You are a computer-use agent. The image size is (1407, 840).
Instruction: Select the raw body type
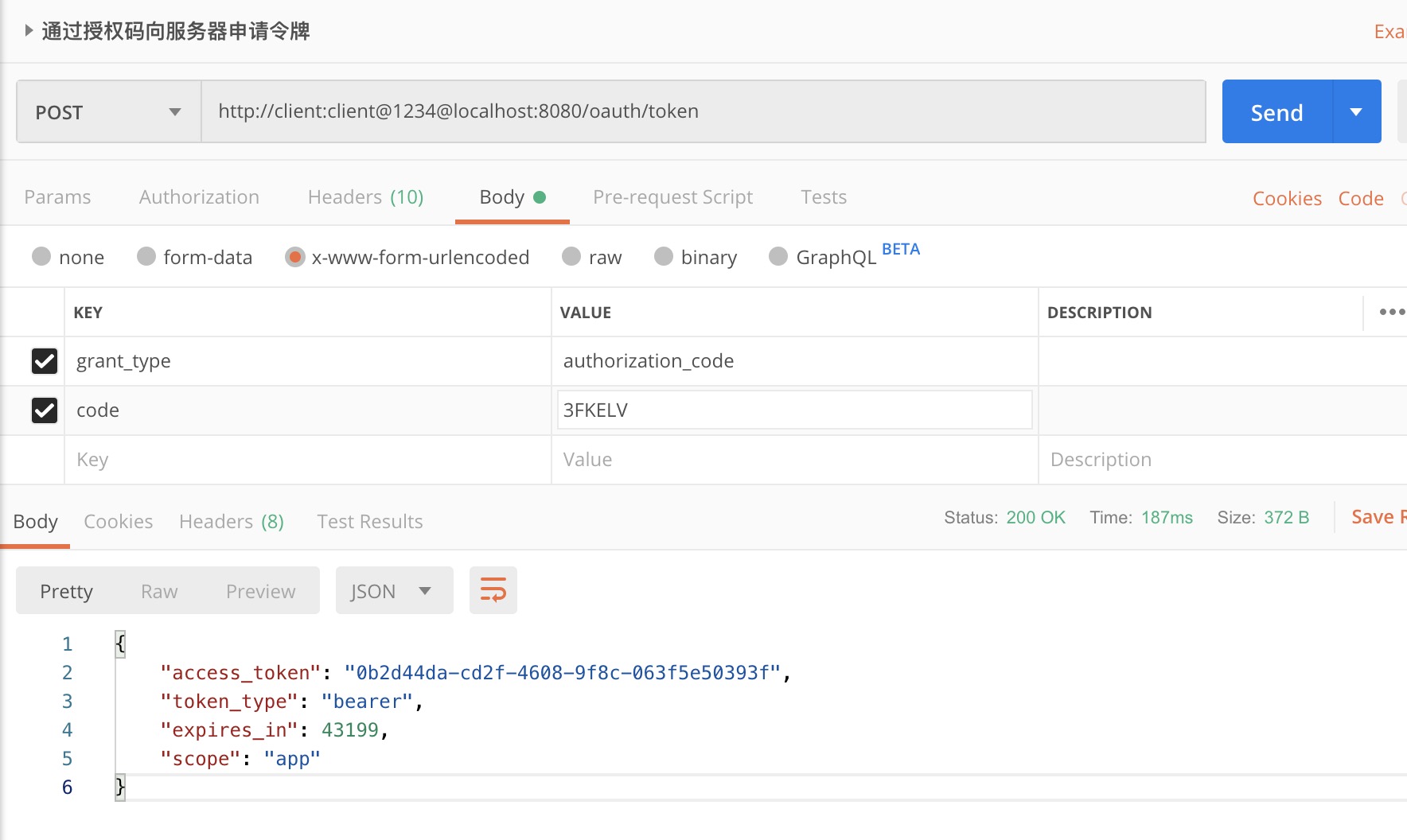(x=592, y=257)
